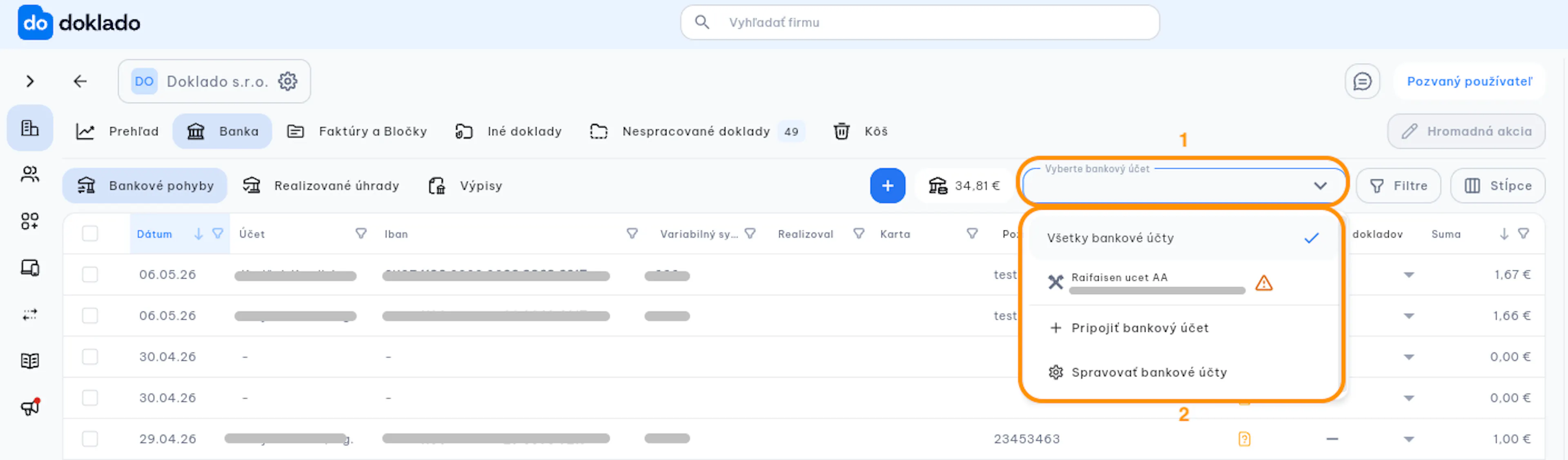1568x460 pixels.
Task: Open transfer arrows icon in sidebar
Action: point(30,315)
